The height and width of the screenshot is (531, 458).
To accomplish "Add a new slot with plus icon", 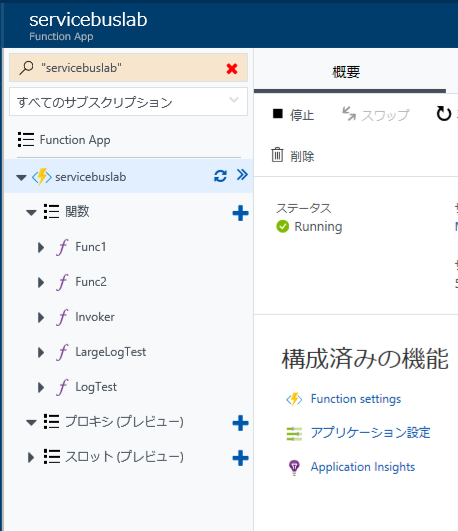I will click(241, 458).
